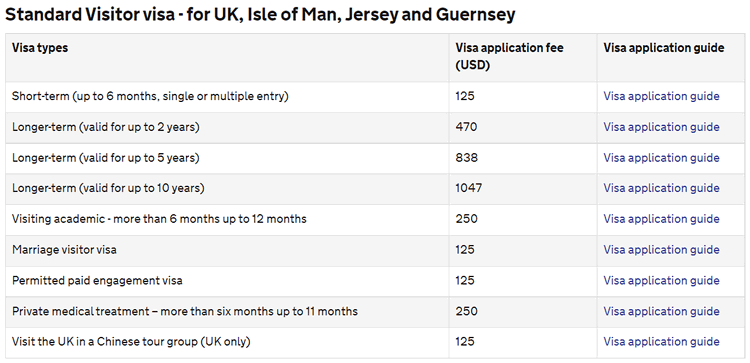
Task: Click the 838 fee value cell
Action: click(466, 158)
